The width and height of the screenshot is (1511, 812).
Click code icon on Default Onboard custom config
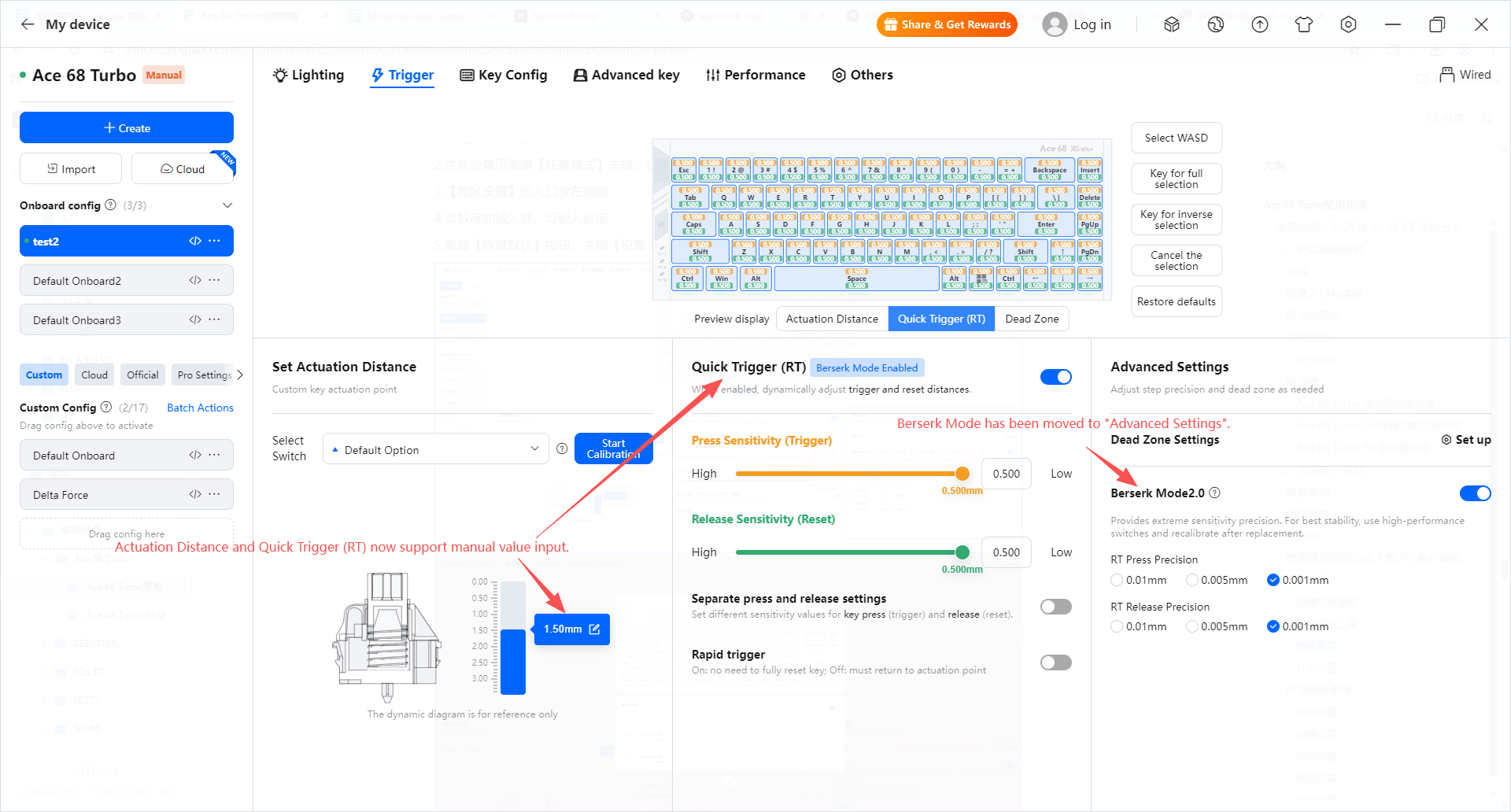click(x=195, y=455)
